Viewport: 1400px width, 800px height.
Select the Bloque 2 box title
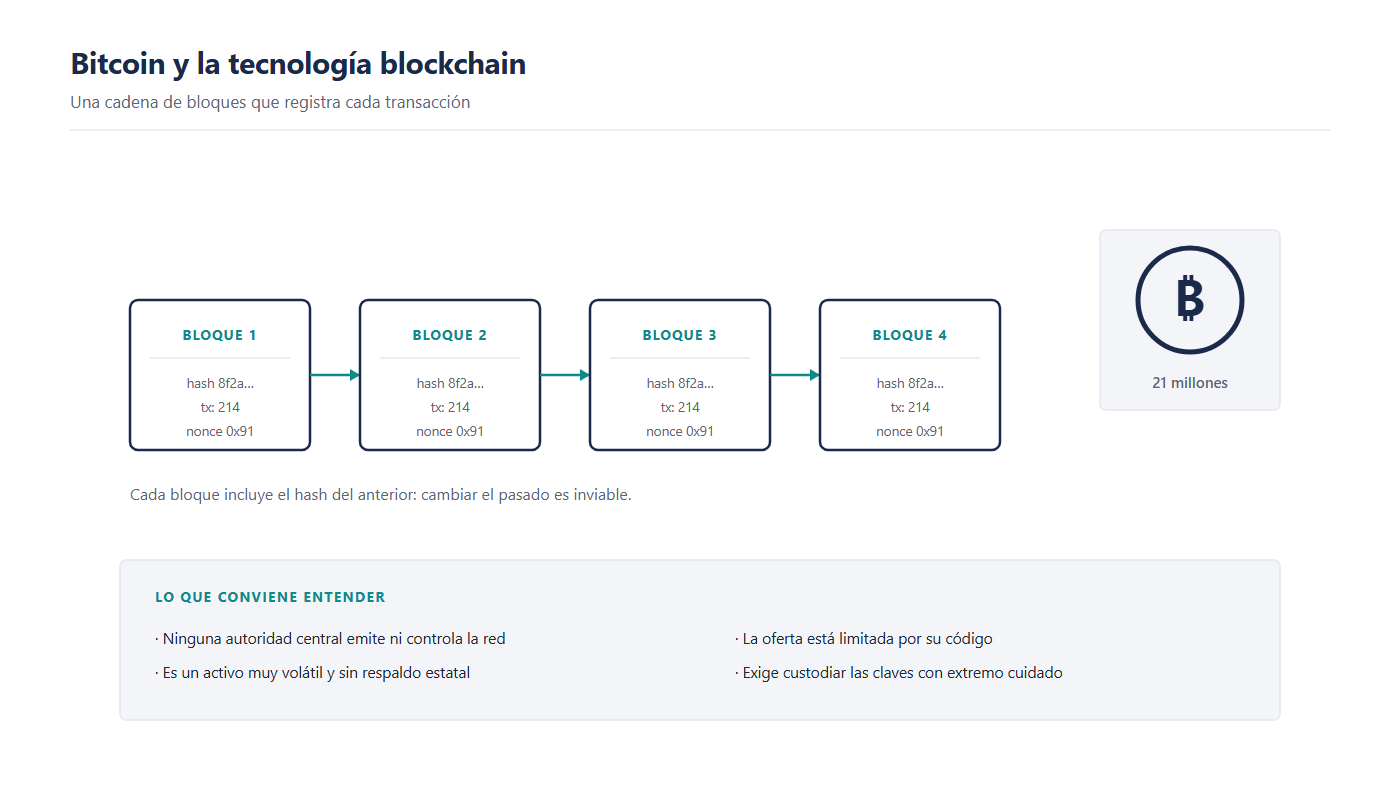450,335
